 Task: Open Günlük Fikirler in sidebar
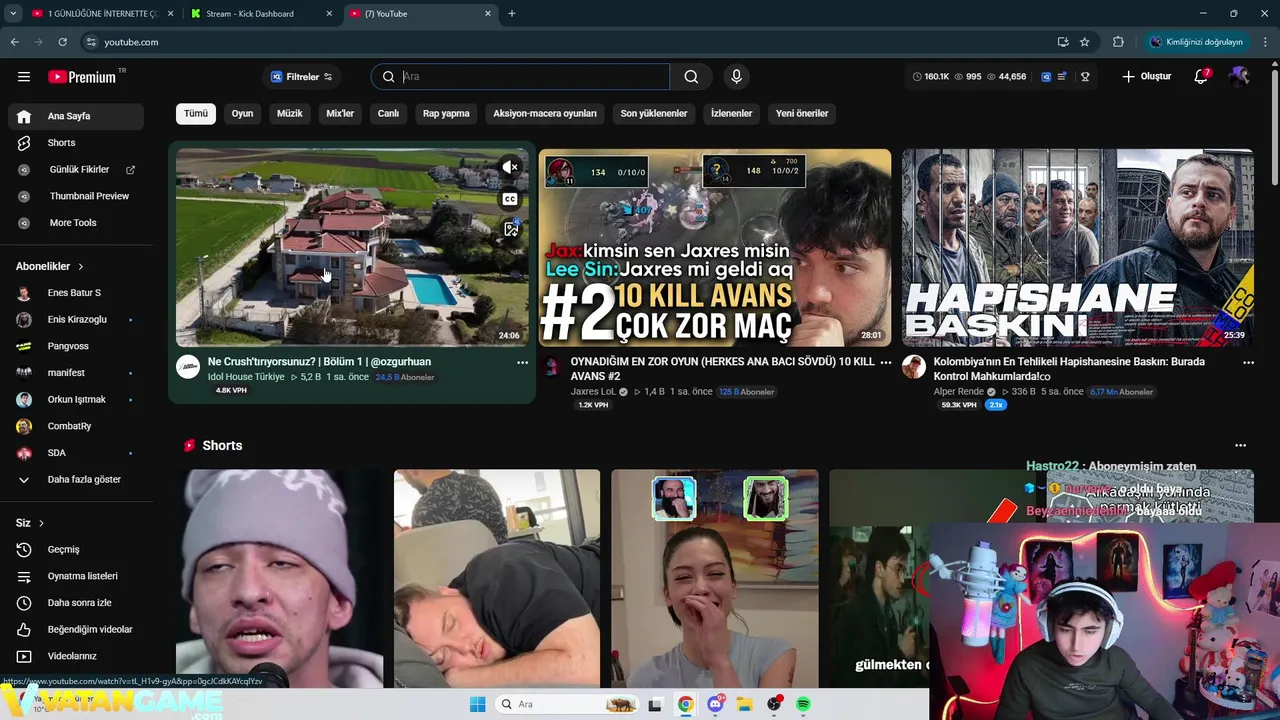pyautogui.click(x=76, y=170)
